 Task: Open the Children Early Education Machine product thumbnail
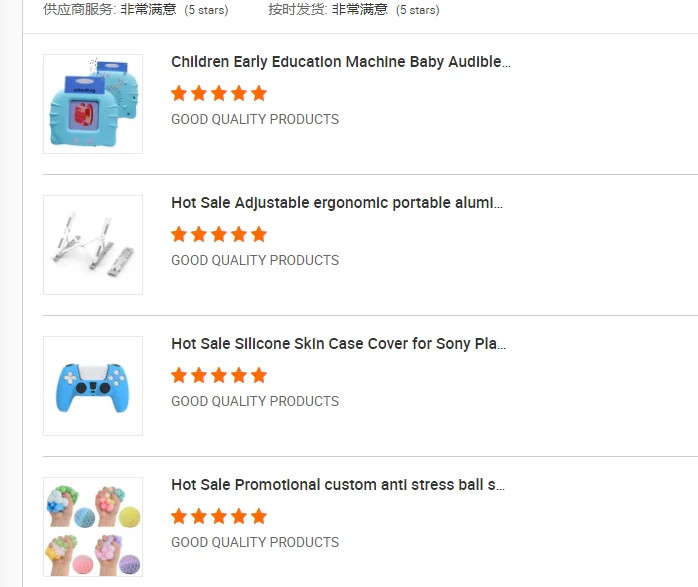pyautogui.click(x=93, y=104)
